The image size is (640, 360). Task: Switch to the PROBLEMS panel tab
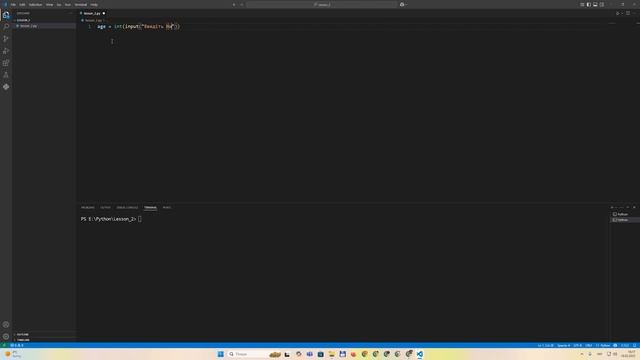click(x=87, y=207)
